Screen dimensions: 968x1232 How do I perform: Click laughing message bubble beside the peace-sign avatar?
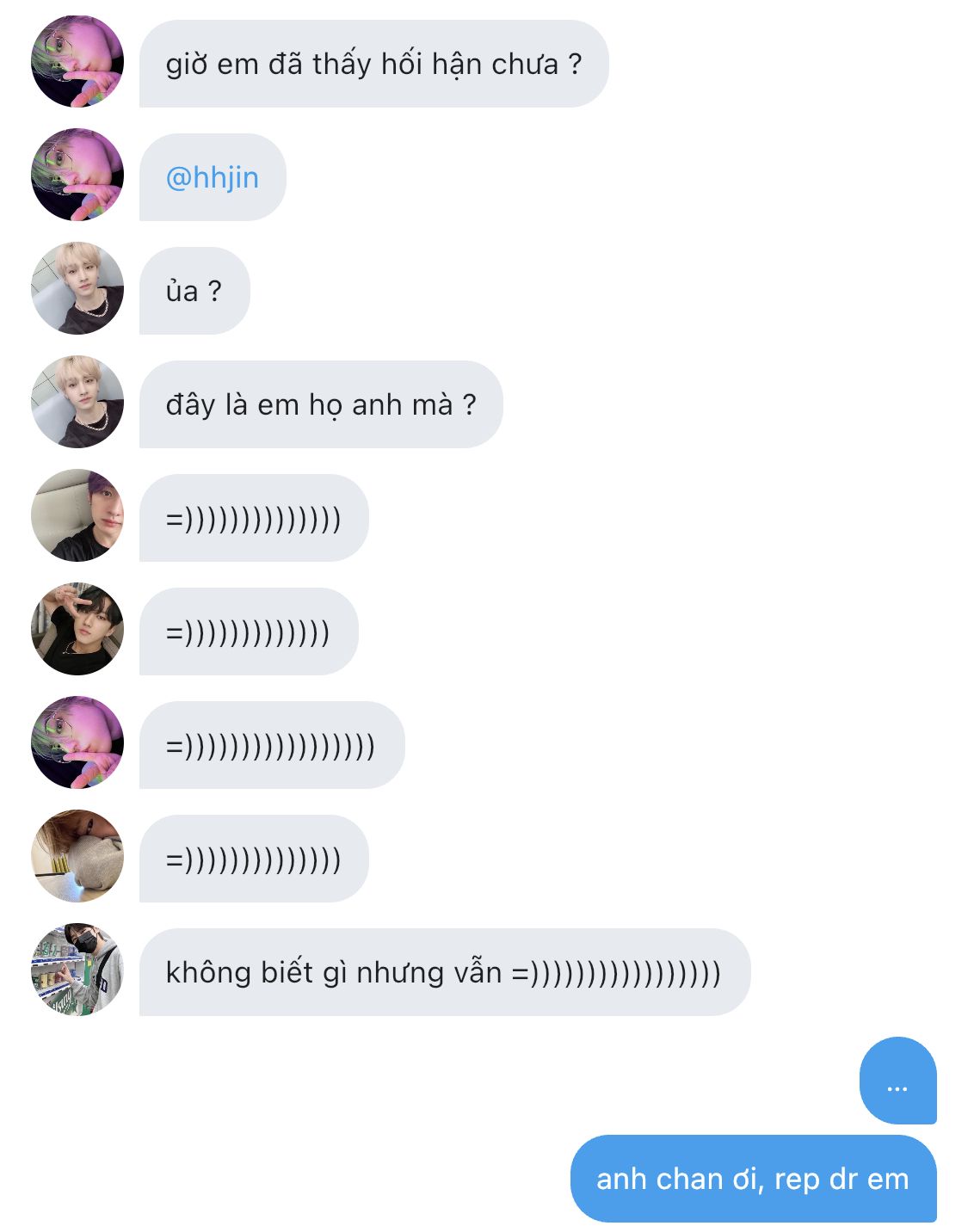(249, 631)
